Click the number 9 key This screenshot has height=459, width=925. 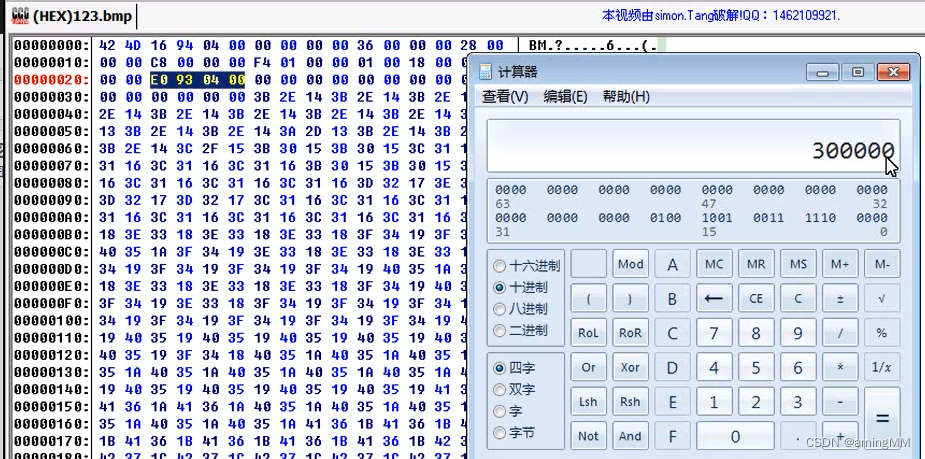coord(798,333)
